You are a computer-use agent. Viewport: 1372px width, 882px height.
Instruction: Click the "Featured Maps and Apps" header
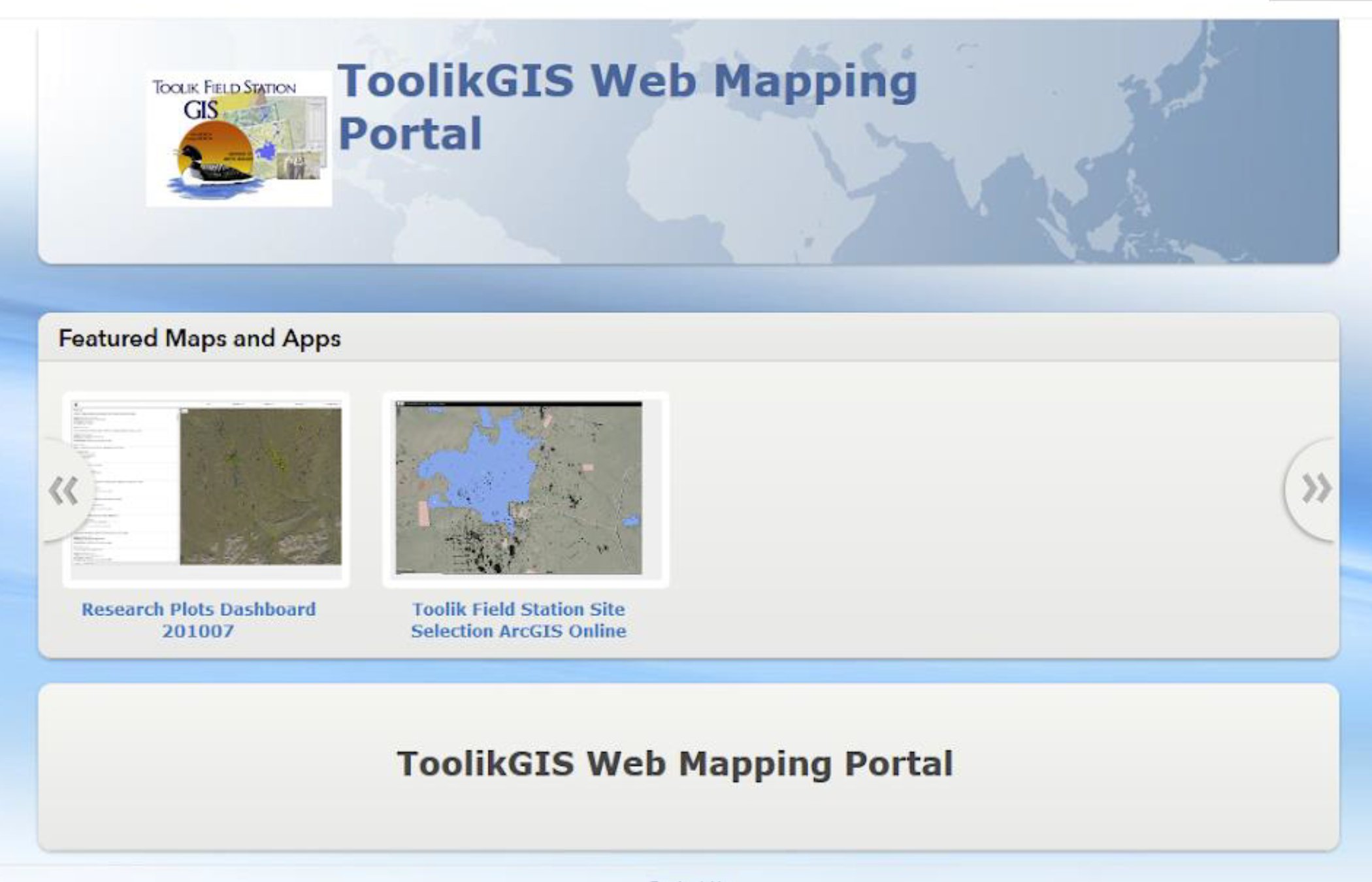[x=199, y=338]
